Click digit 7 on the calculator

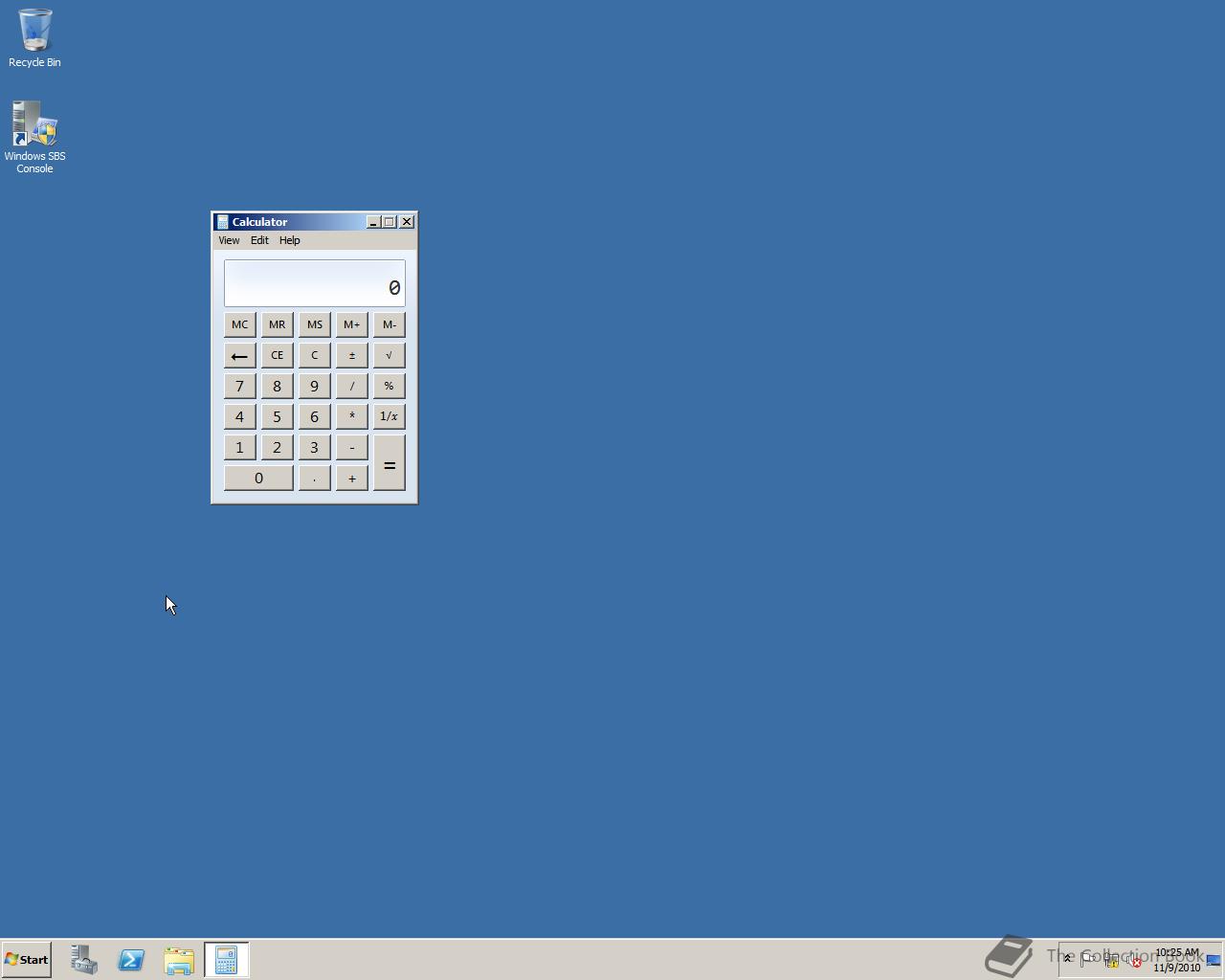(x=239, y=386)
